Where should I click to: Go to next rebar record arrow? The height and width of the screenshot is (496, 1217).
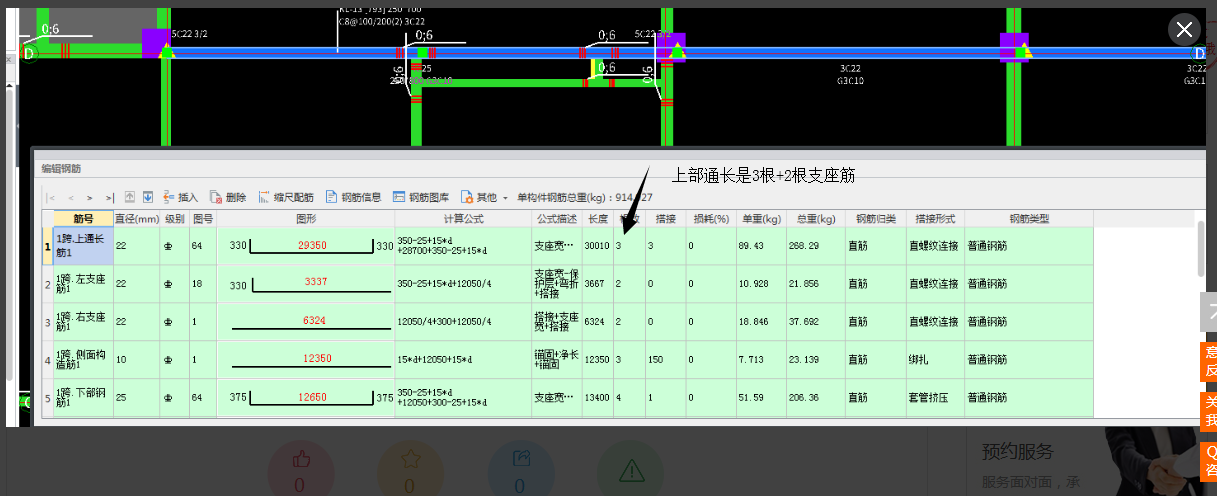[90, 197]
